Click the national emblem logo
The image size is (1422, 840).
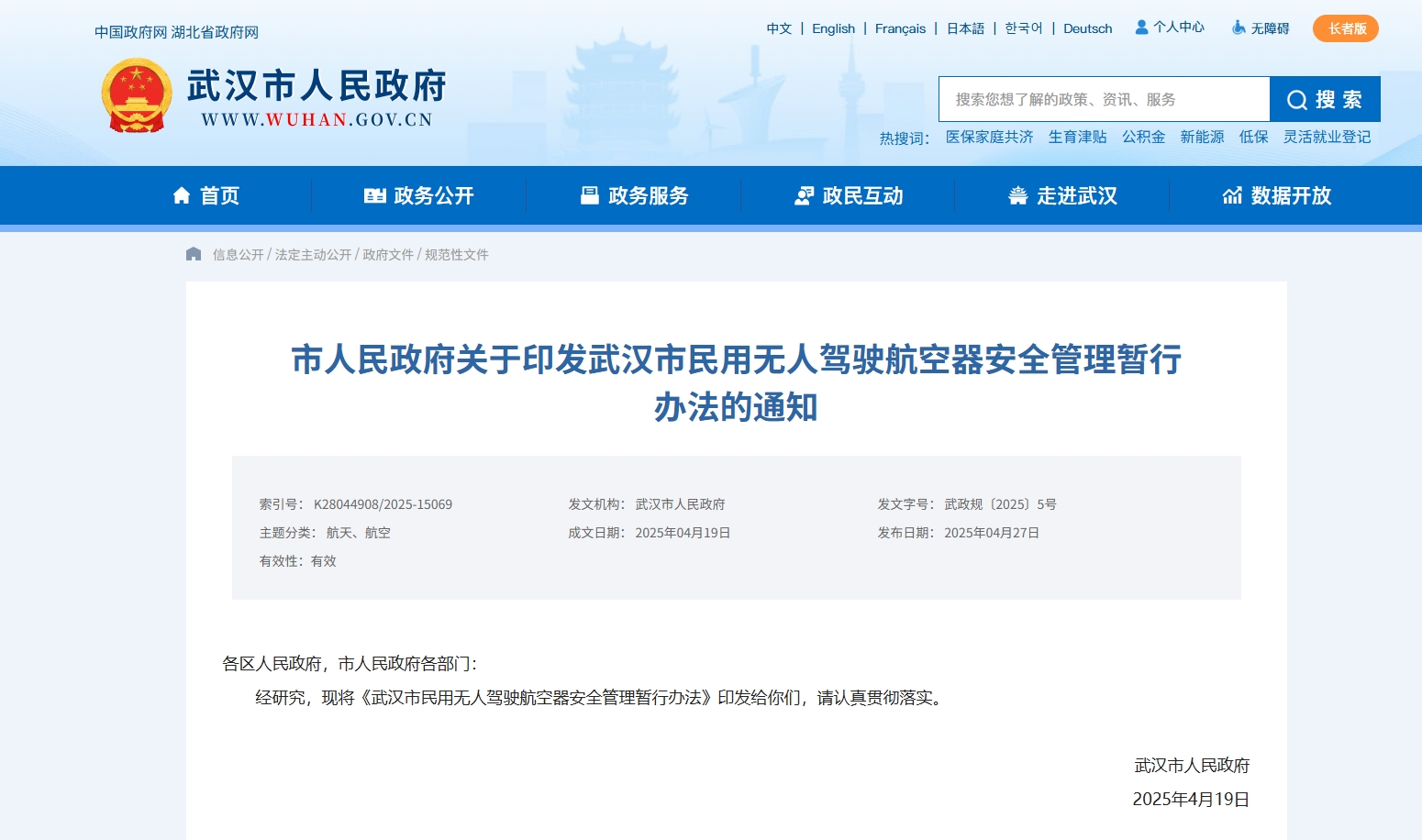[x=137, y=96]
